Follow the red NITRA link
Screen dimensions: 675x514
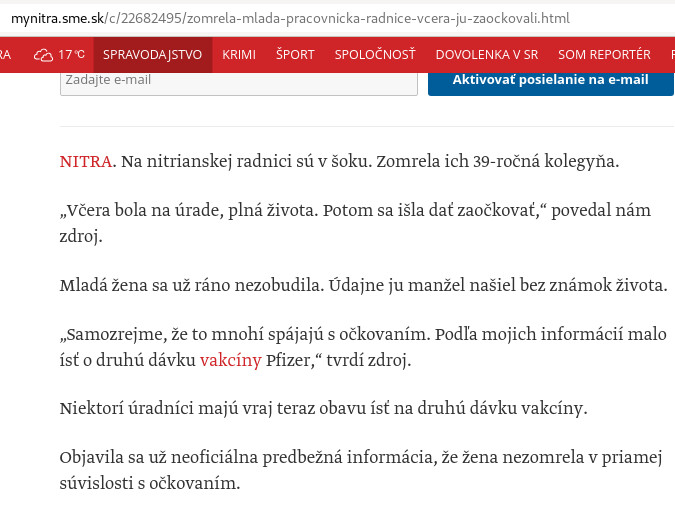point(86,161)
